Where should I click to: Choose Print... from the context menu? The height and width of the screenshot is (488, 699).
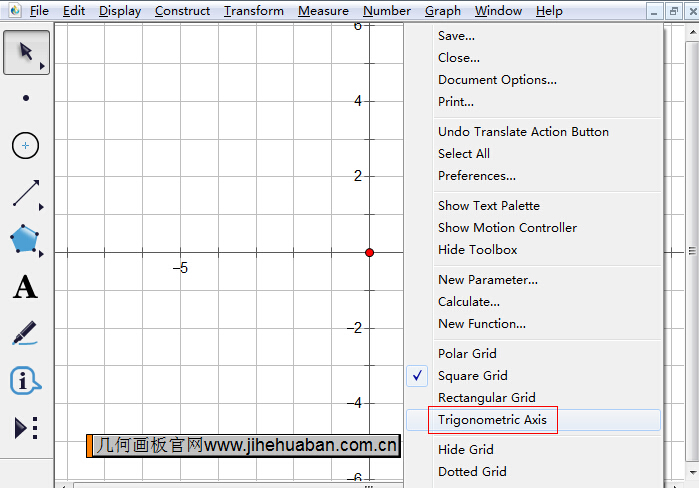click(x=533, y=102)
